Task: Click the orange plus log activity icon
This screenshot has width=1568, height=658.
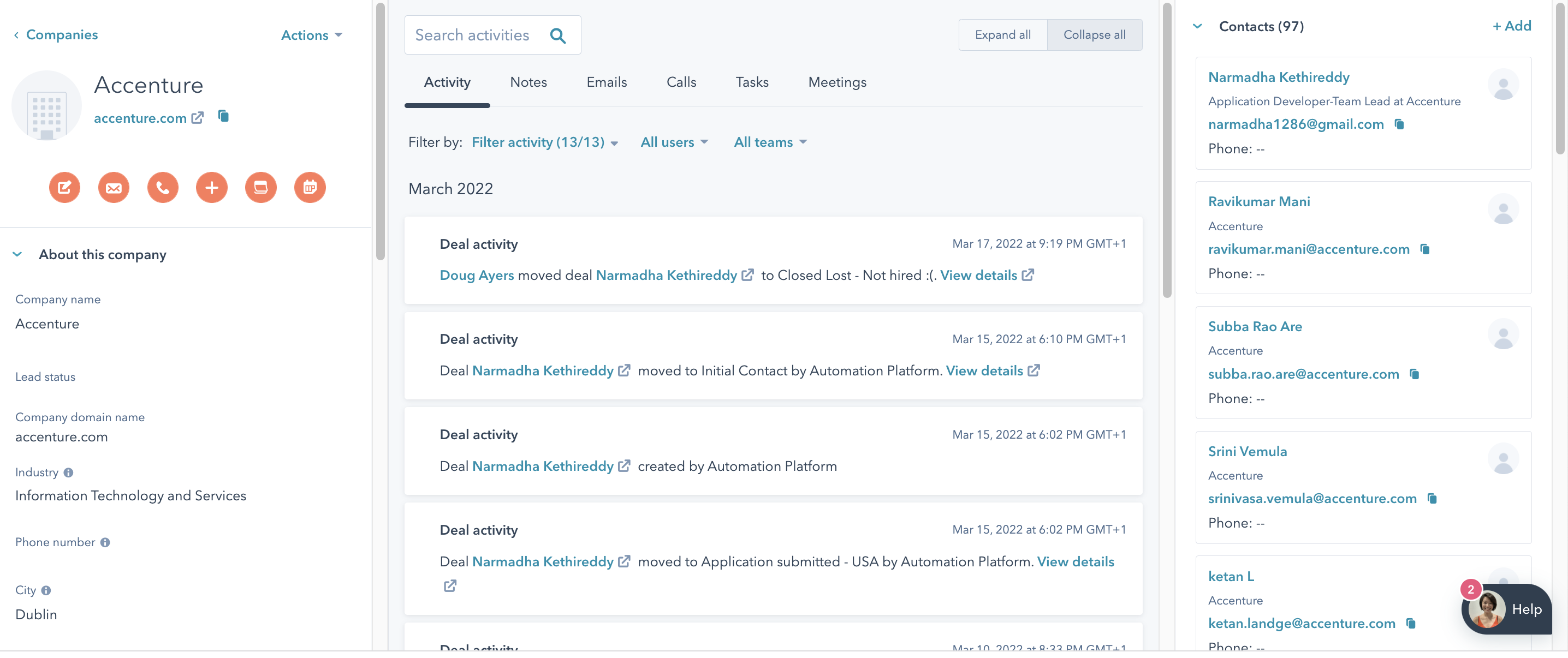Action: [x=212, y=188]
